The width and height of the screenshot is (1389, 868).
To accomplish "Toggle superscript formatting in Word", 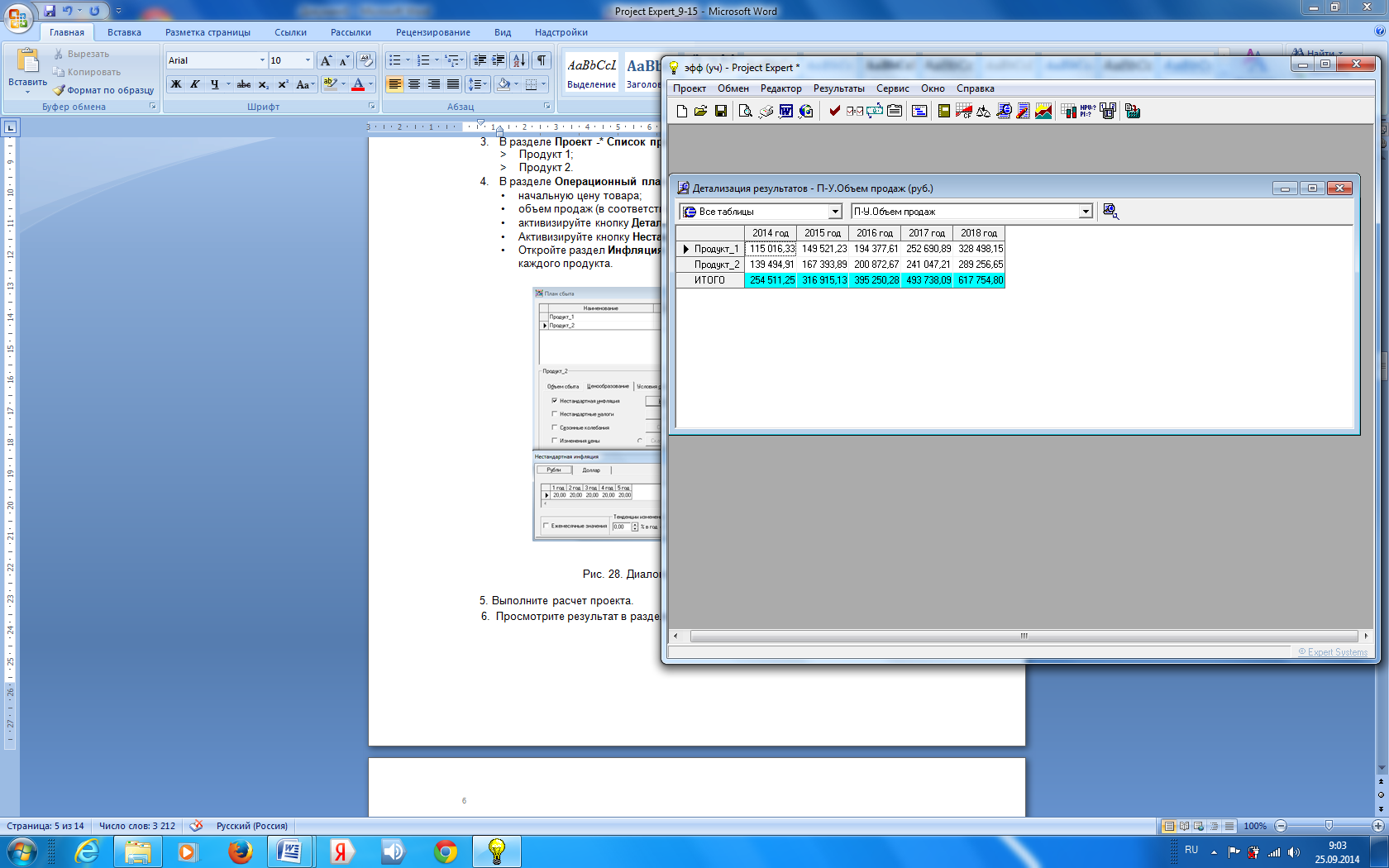I will point(283,84).
